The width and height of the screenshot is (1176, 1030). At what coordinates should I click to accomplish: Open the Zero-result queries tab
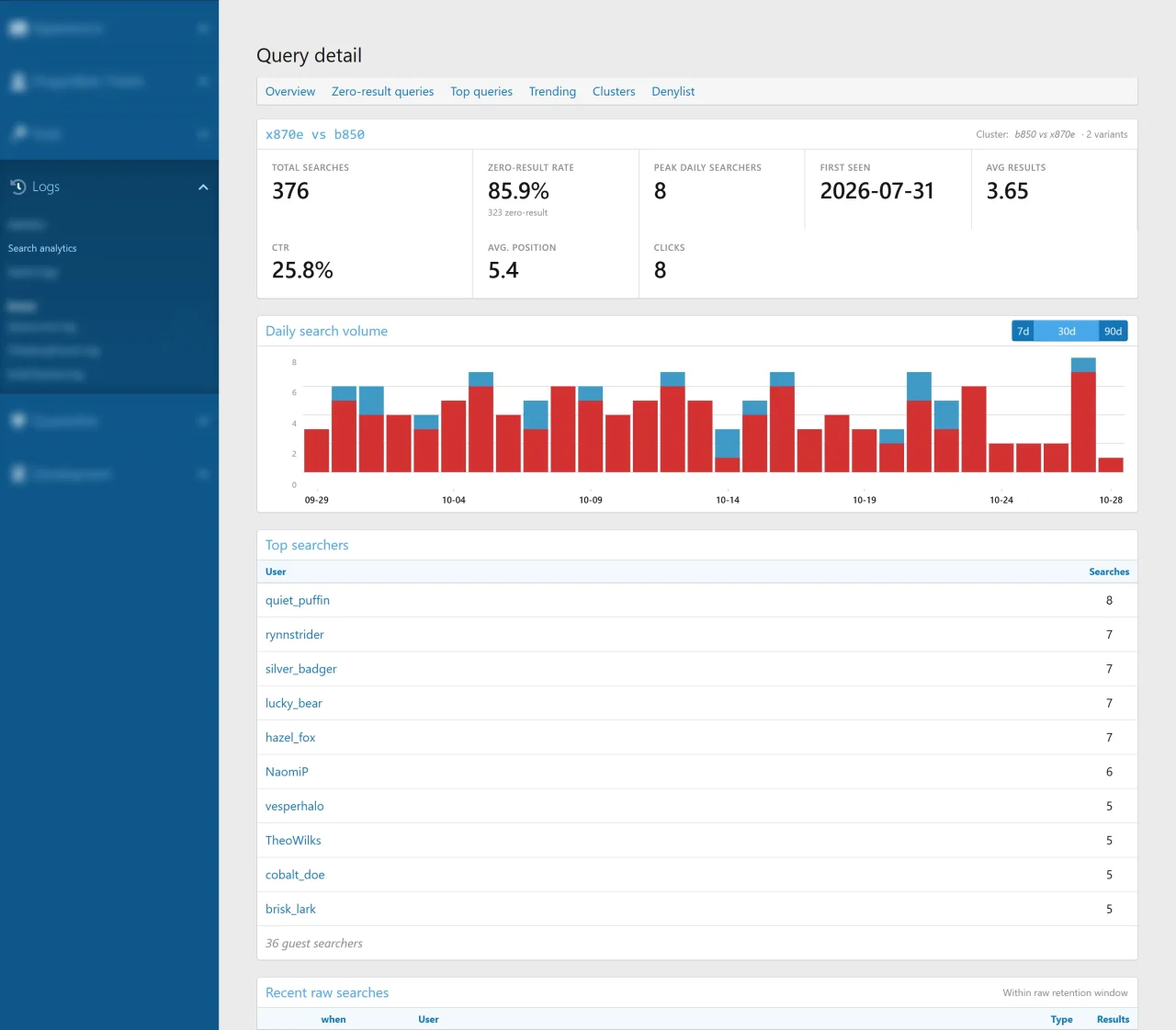[x=382, y=92]
